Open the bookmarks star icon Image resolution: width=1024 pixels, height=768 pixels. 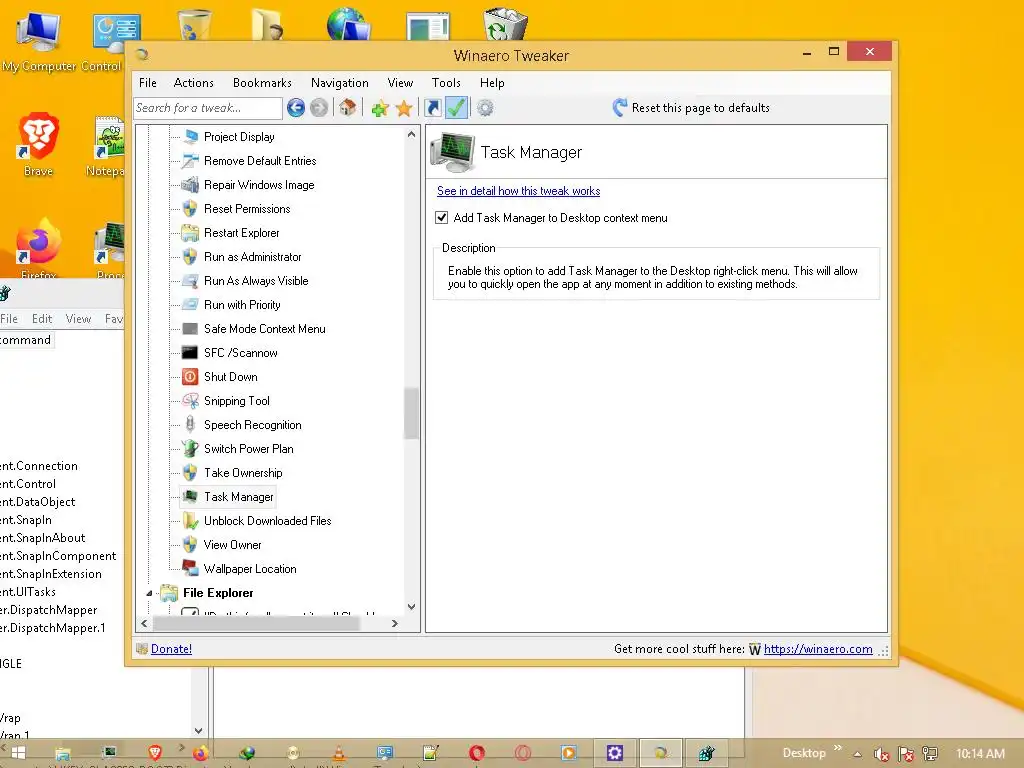coord(404,108)
